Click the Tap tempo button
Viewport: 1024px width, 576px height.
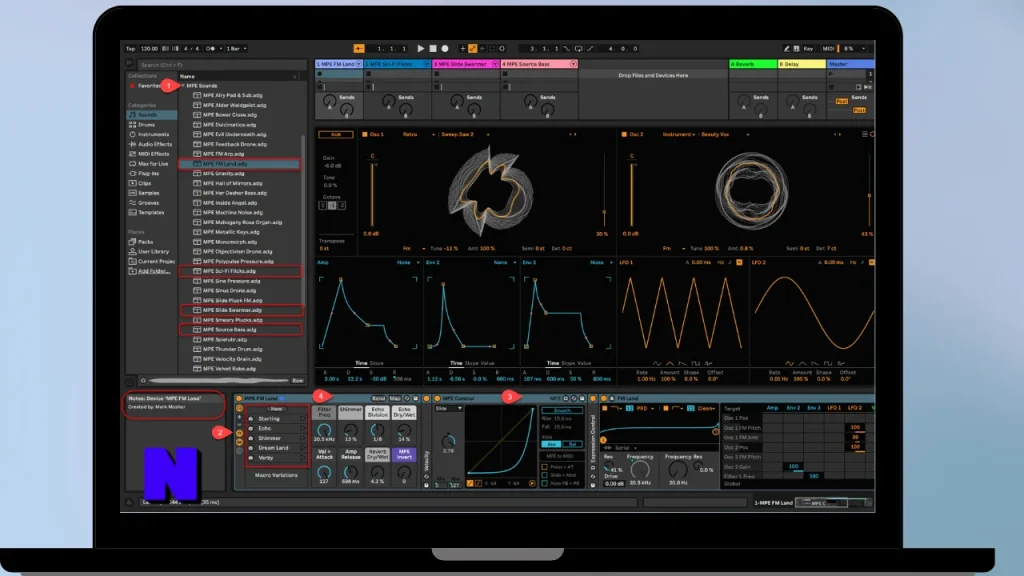pyautogui.click(x=131, y=48)
